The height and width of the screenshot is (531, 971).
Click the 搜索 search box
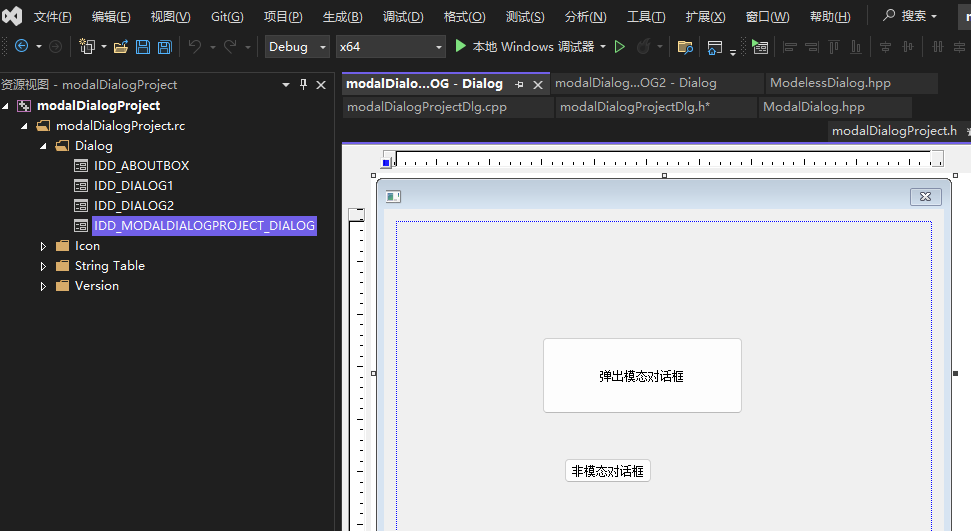[x=910, y=15]
